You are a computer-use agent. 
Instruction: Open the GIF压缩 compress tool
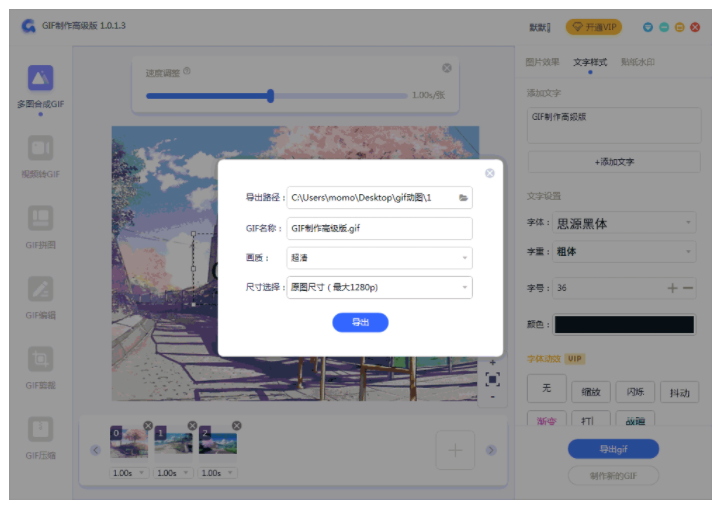click(x=40, y=438)
